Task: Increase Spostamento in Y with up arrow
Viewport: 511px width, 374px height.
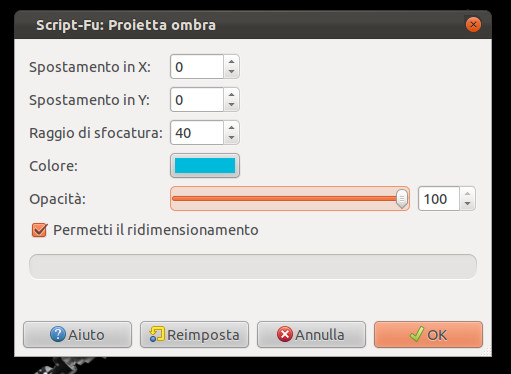Action: (231, 94)
